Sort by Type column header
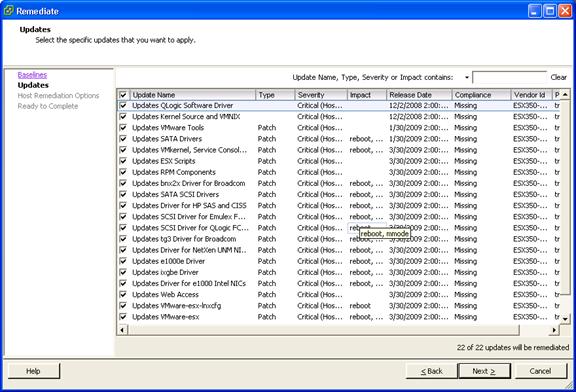This screenshot has width=576, height=392. (x=276, y=95)
